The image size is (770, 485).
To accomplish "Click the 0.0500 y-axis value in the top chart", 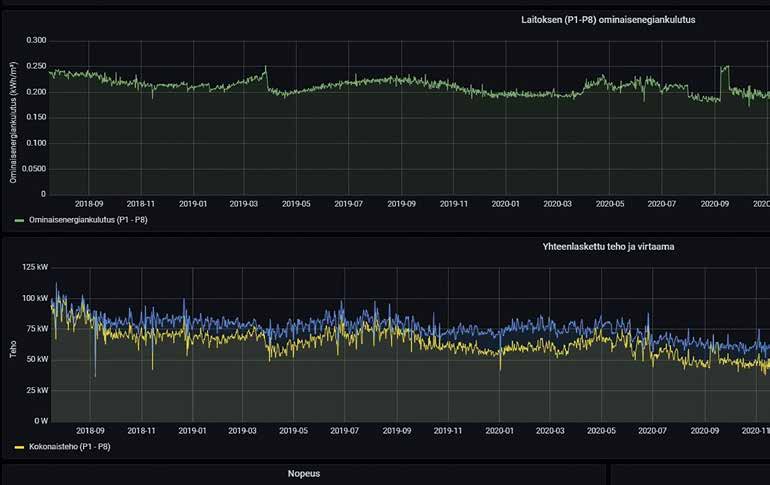I will pos(34,168).
